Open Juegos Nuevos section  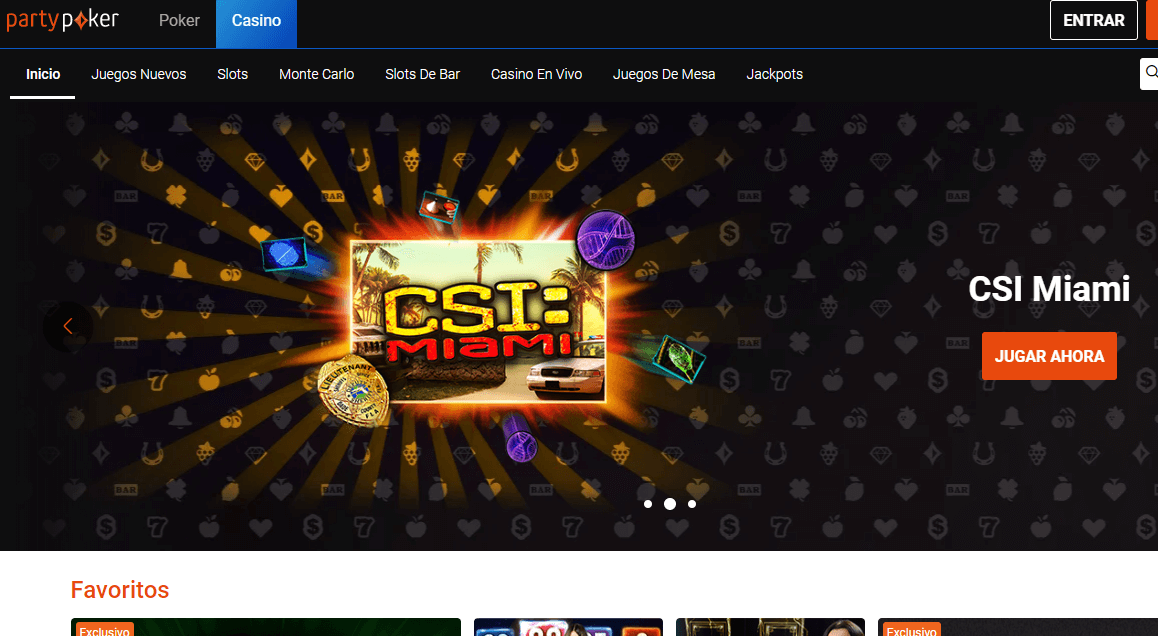pos(139,74)
